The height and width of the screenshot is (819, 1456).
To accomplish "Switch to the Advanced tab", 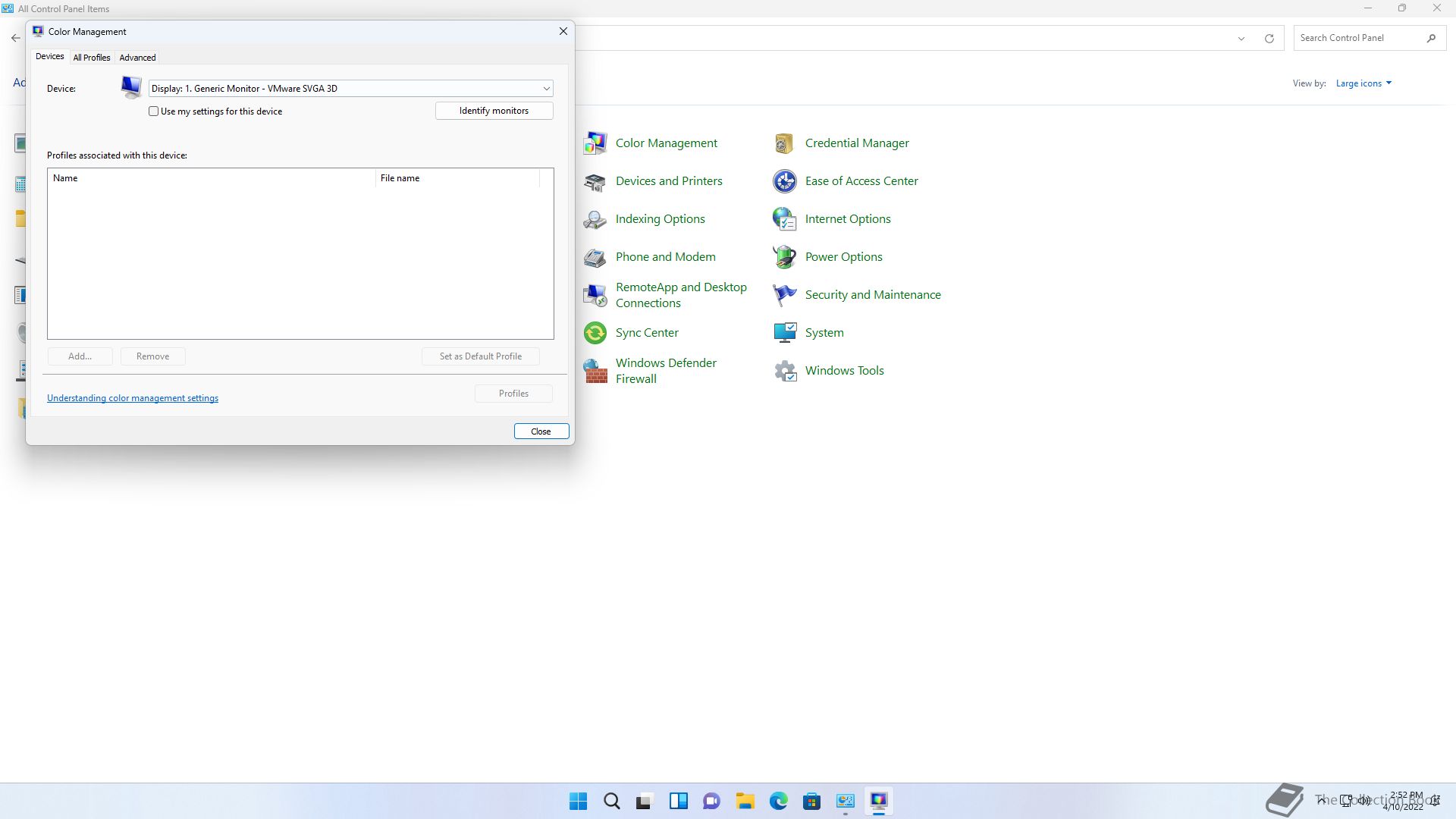I will (137, 58).
